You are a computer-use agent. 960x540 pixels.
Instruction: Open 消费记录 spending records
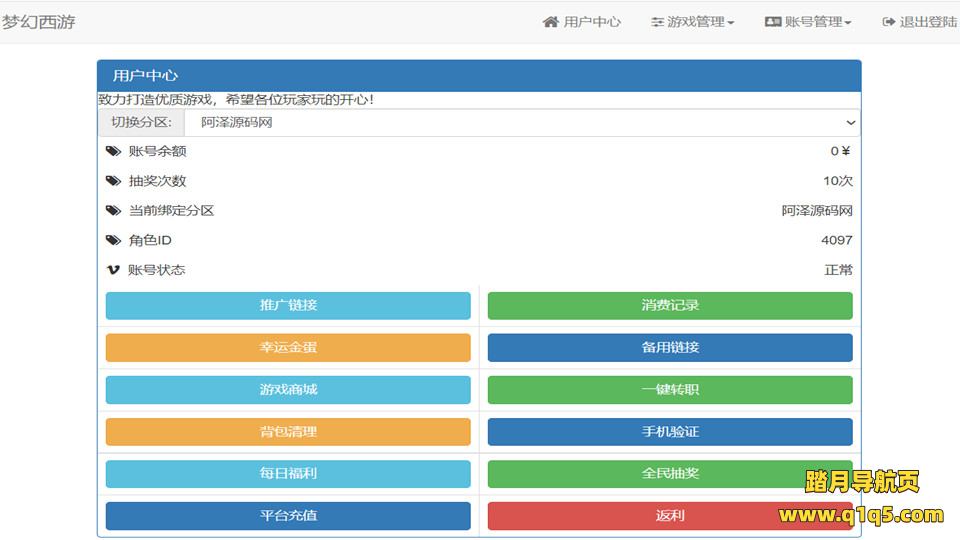click(x=670, y=306)
